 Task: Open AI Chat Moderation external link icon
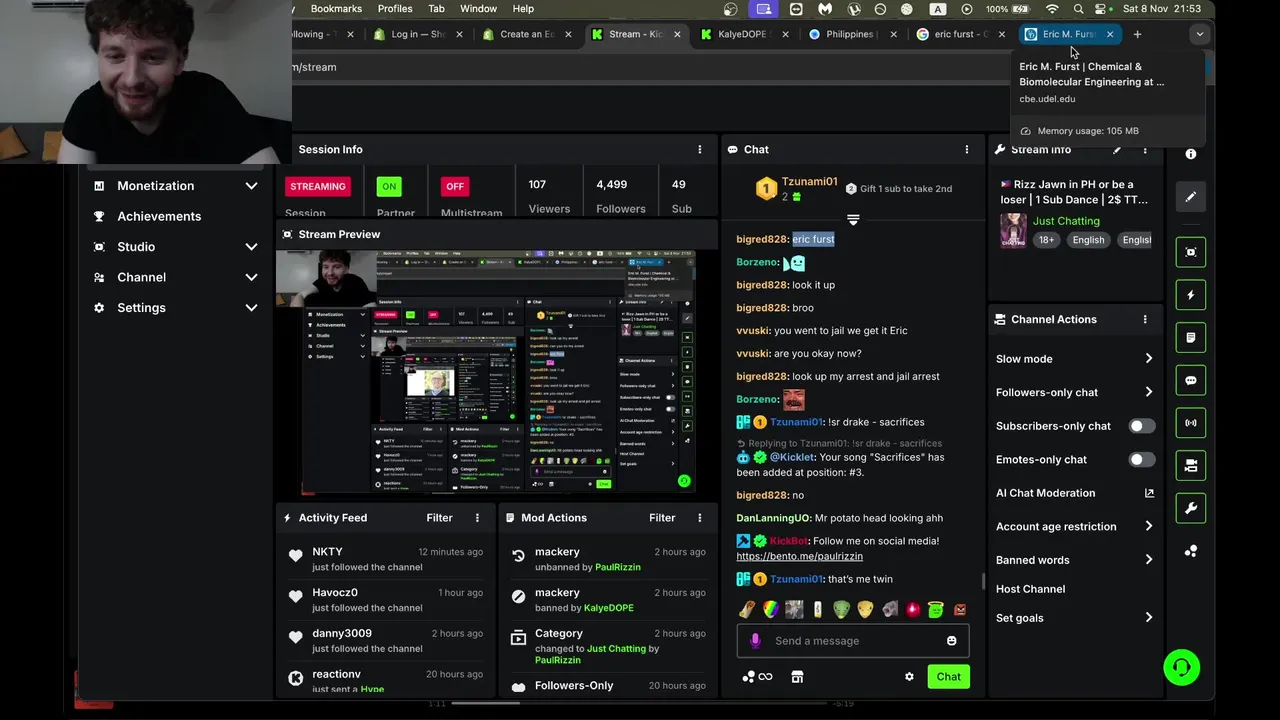tap(1149, 493)
